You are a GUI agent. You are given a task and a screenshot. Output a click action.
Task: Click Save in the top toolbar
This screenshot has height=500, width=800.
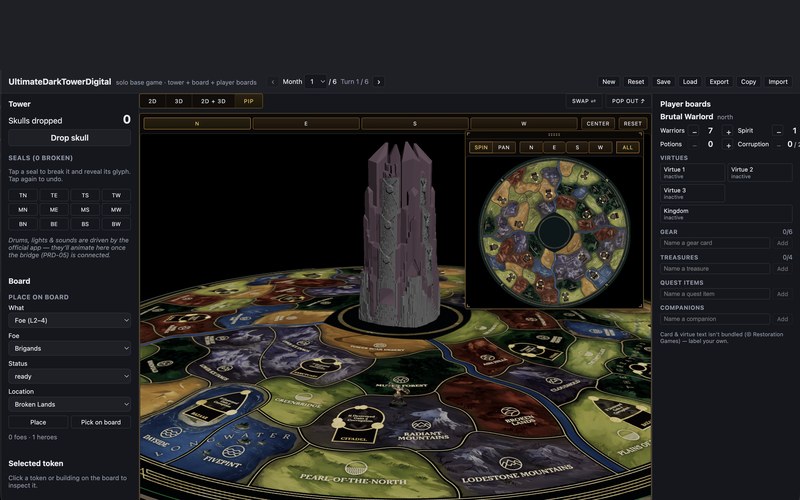pyautogui.click(x=663, y=82)
